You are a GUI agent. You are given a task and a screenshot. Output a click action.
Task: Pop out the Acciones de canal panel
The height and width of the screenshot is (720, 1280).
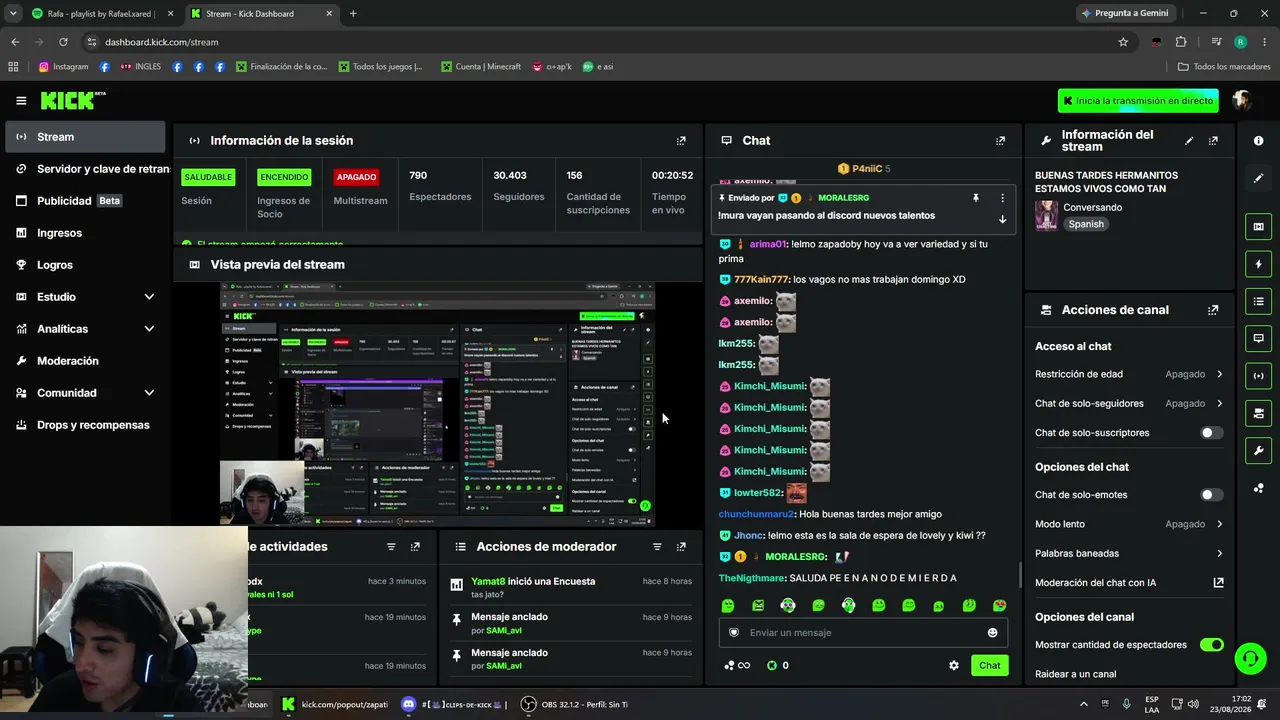click(1213, 310)
